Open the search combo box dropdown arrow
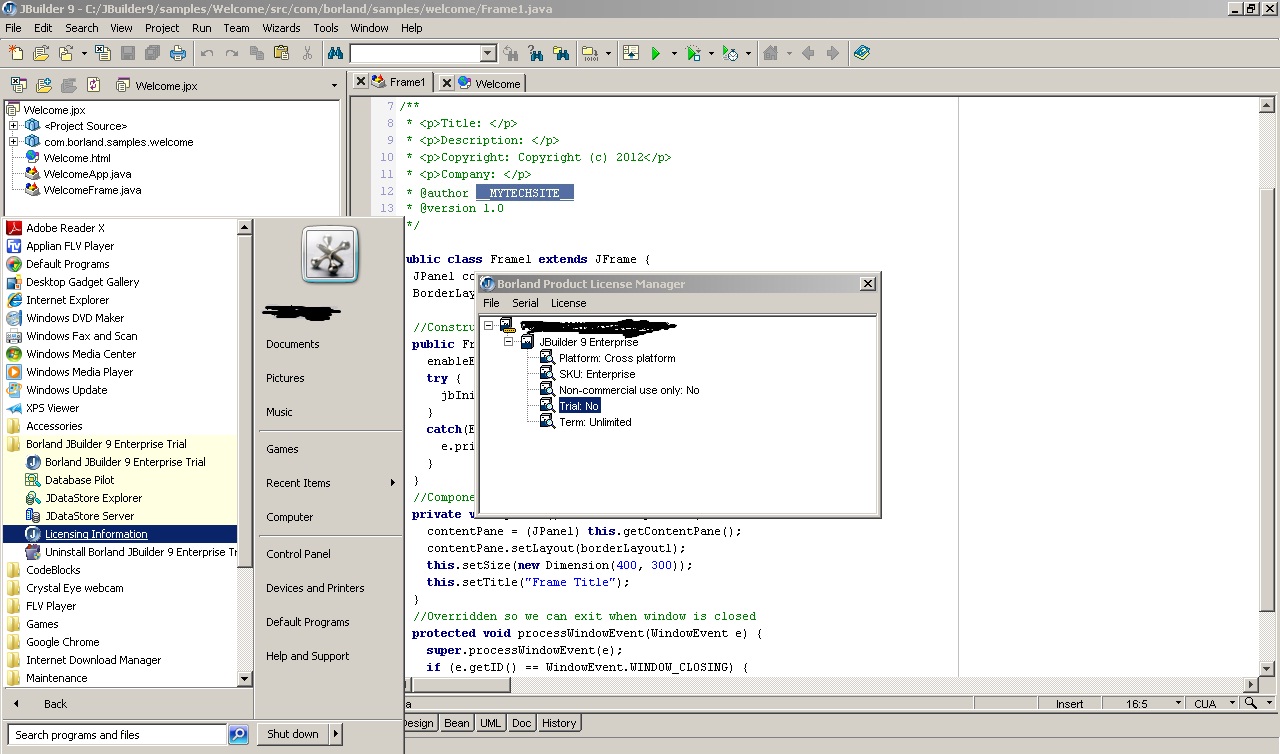This screenshot has height=754, width=1280. tap(486, 53)
